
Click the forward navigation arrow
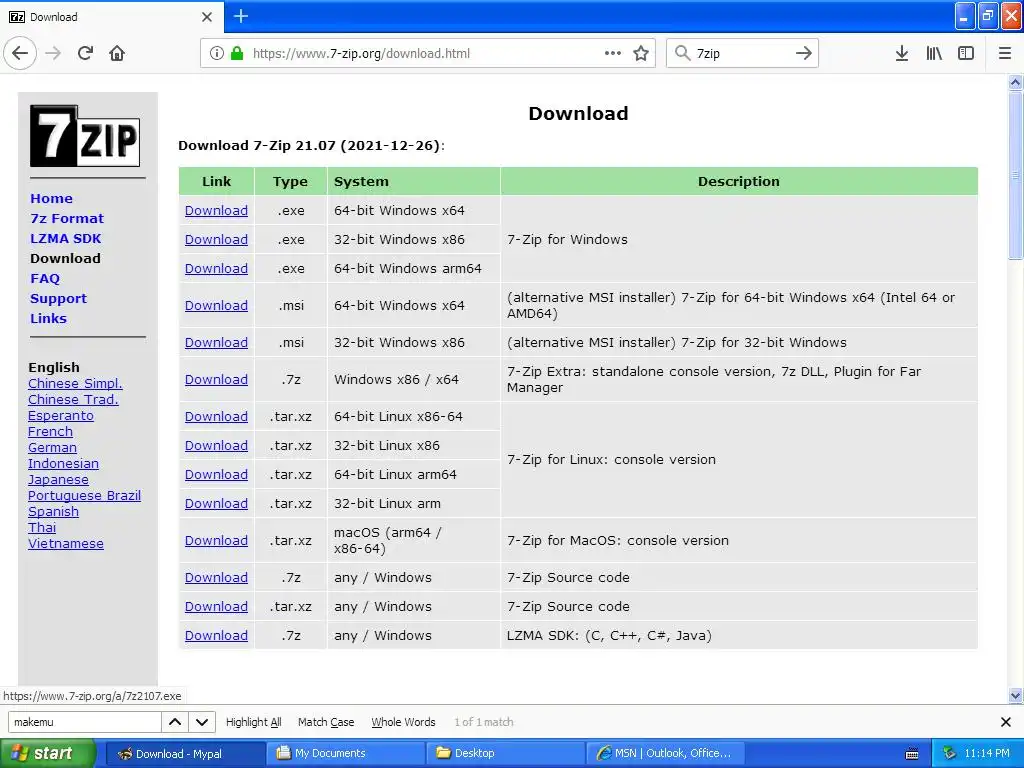click(x=54, y=53)
